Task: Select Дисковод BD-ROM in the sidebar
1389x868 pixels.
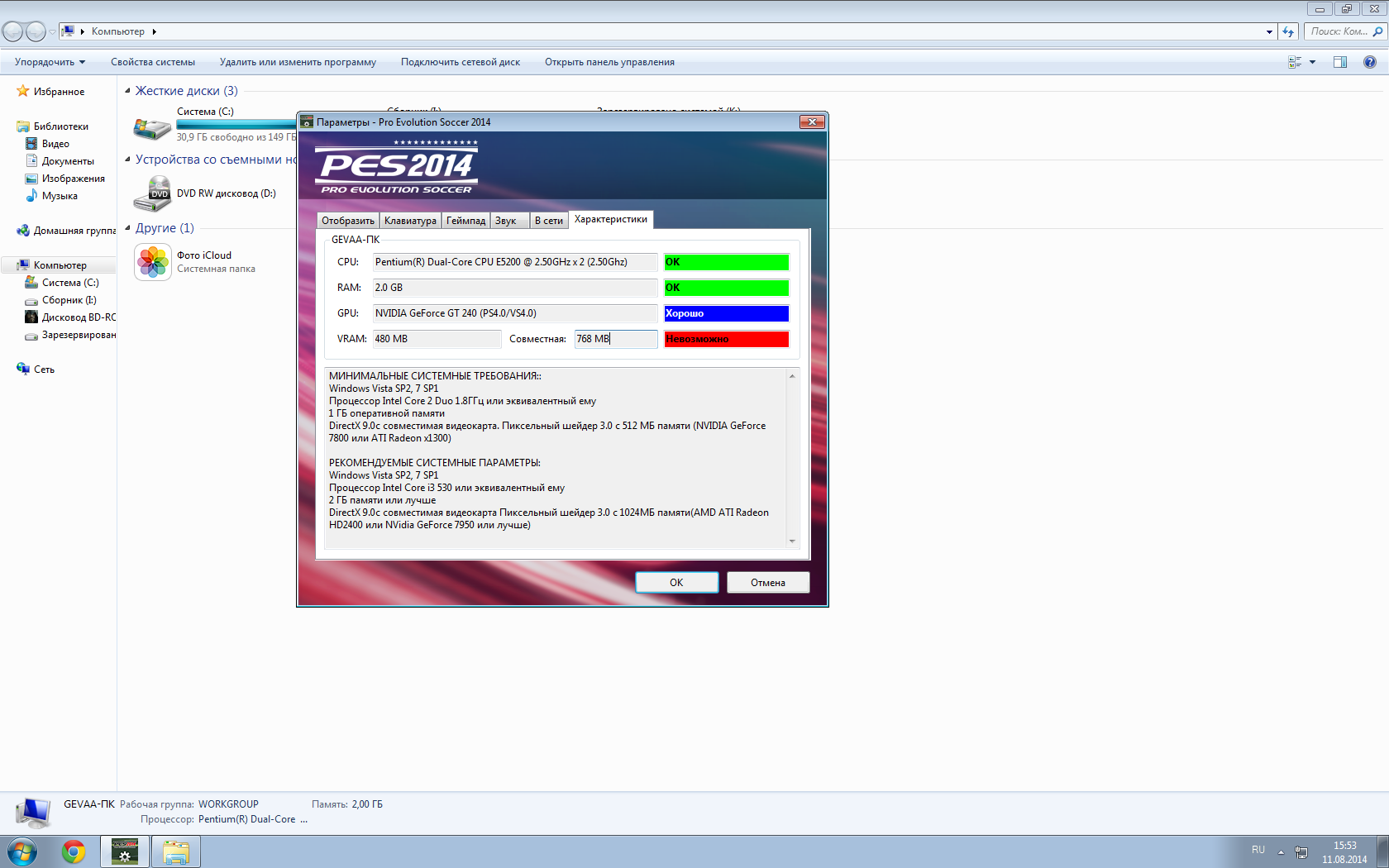Action: point(70,317)
